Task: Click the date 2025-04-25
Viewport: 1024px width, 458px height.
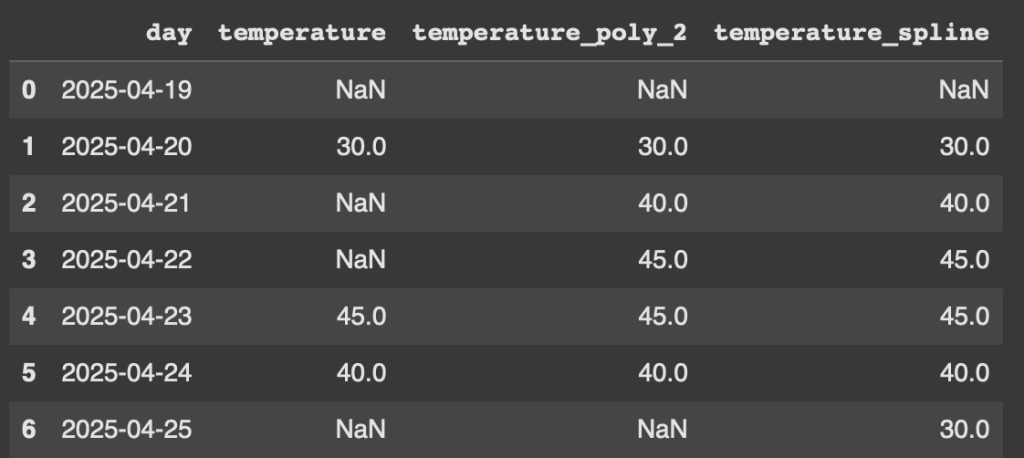Action: point(127,429)
